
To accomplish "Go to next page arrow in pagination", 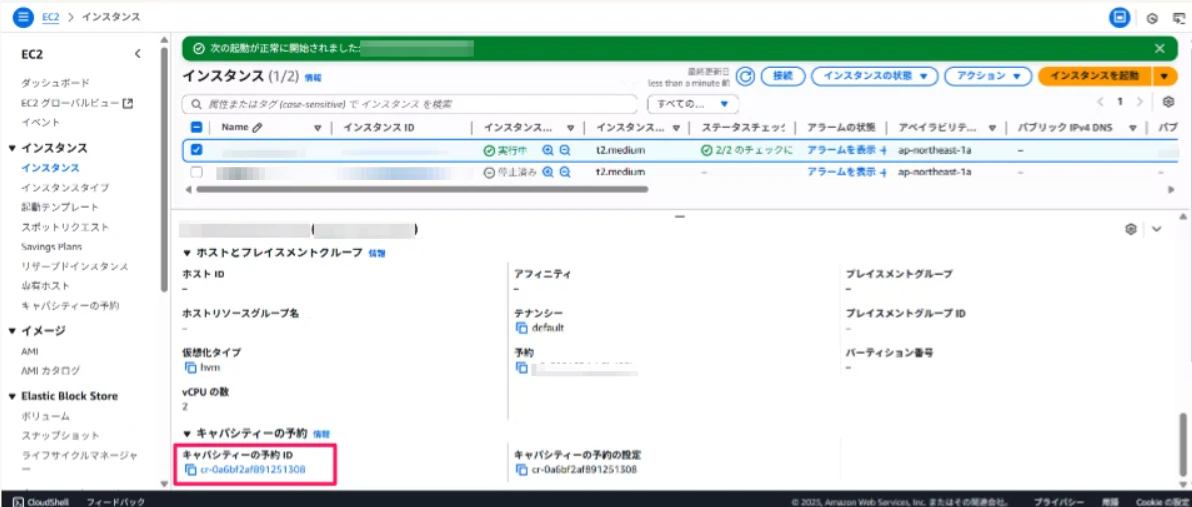I will coord(1139,101).
